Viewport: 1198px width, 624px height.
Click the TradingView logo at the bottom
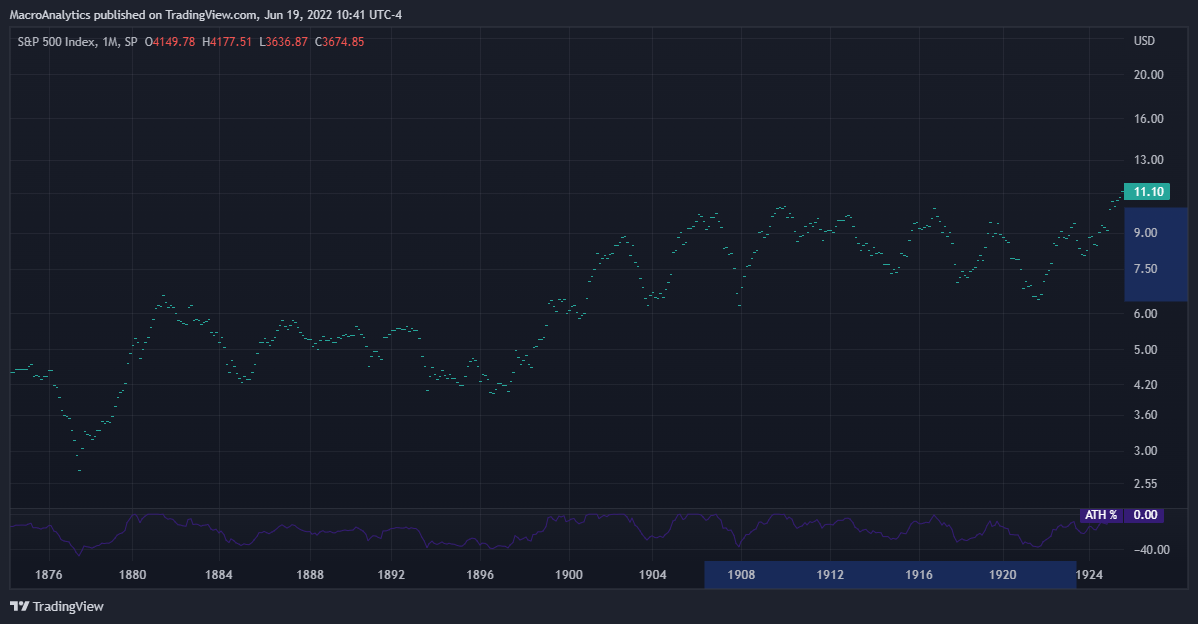point(57,606)
